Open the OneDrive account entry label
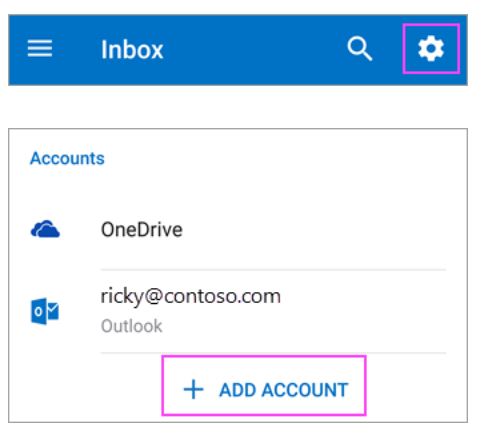Image resolution: width=496 pixels, height=436 pixels. [142, 230]
